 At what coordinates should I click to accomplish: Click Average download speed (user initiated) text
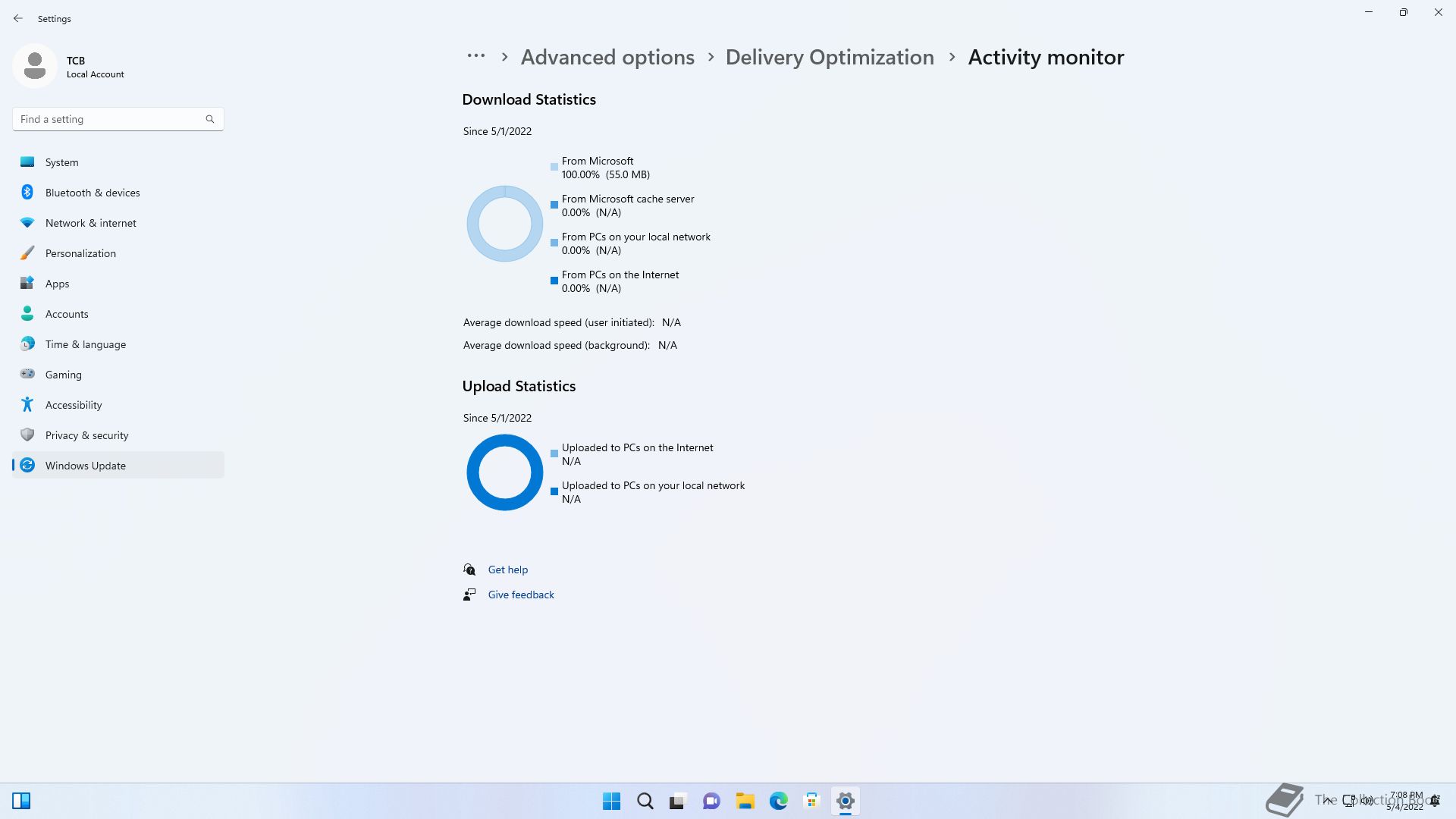(559, 322)
